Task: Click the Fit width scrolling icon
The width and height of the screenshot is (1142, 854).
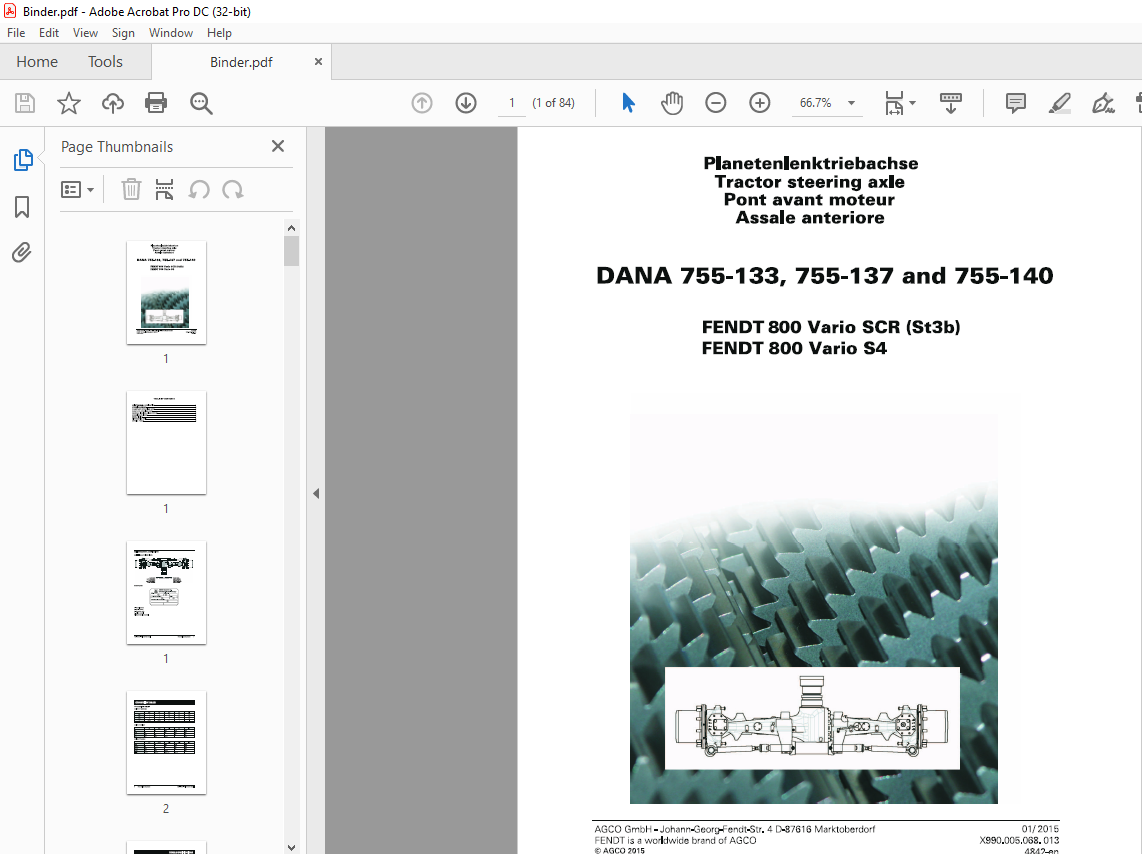Action: (894, 103)
